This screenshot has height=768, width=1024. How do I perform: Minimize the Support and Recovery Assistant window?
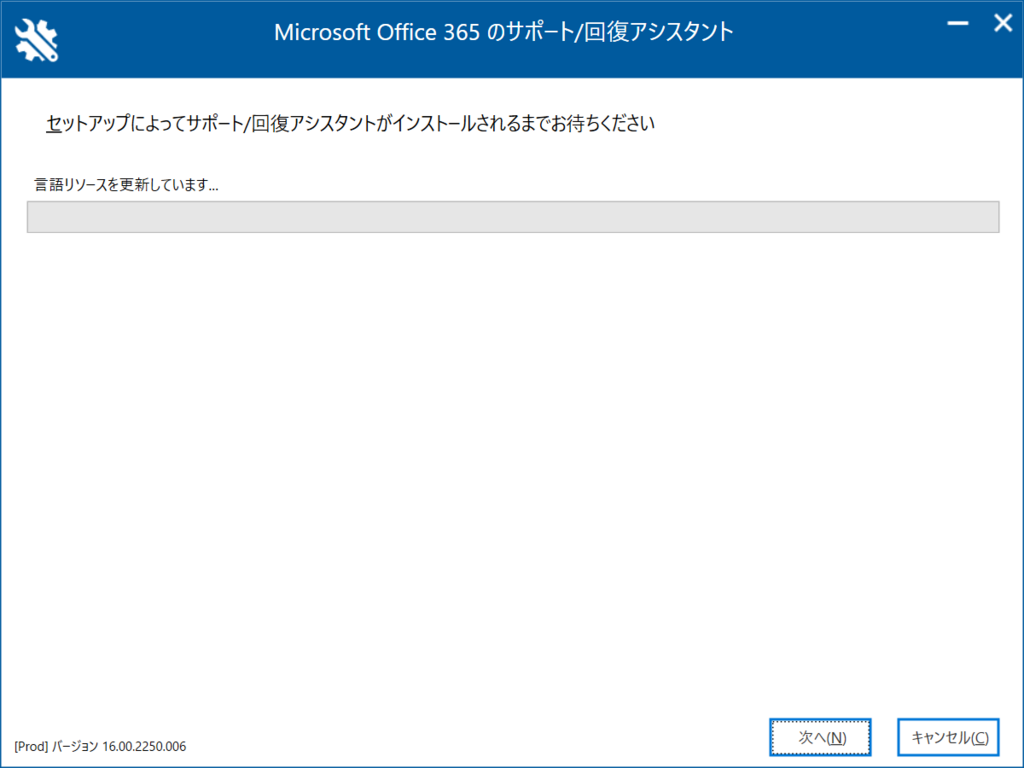[x=958, y=24]
